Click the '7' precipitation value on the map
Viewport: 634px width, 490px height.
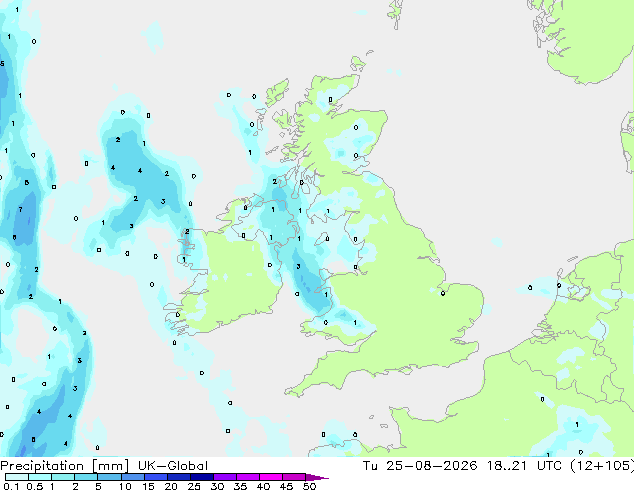pos(20,209)
